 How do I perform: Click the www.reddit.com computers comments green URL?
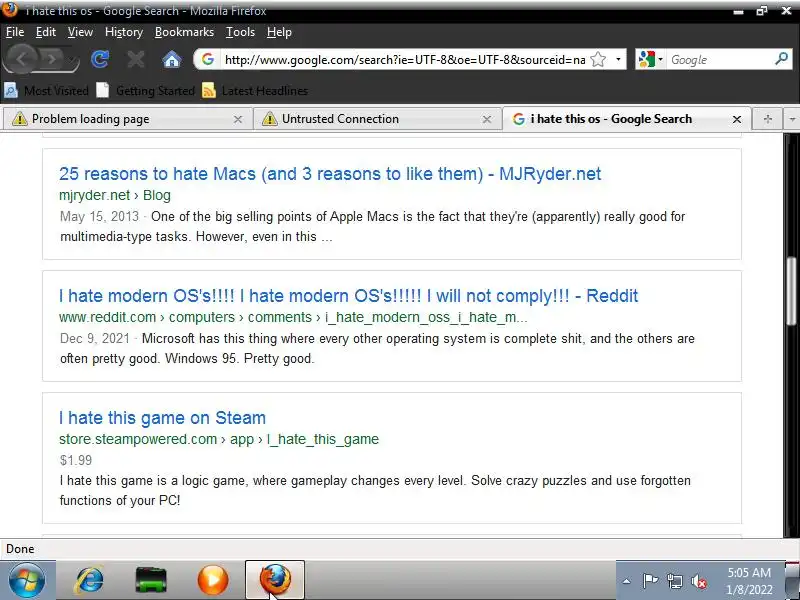293,317
